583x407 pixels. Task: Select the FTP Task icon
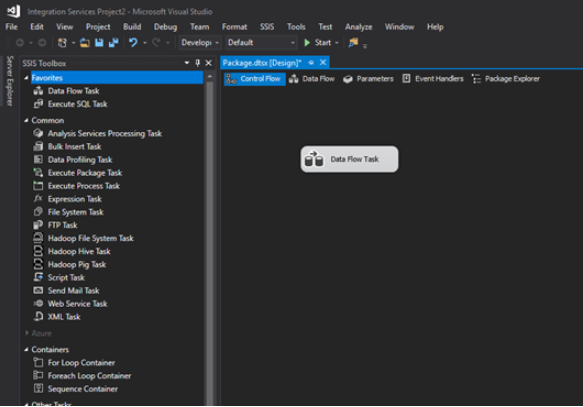38,225
